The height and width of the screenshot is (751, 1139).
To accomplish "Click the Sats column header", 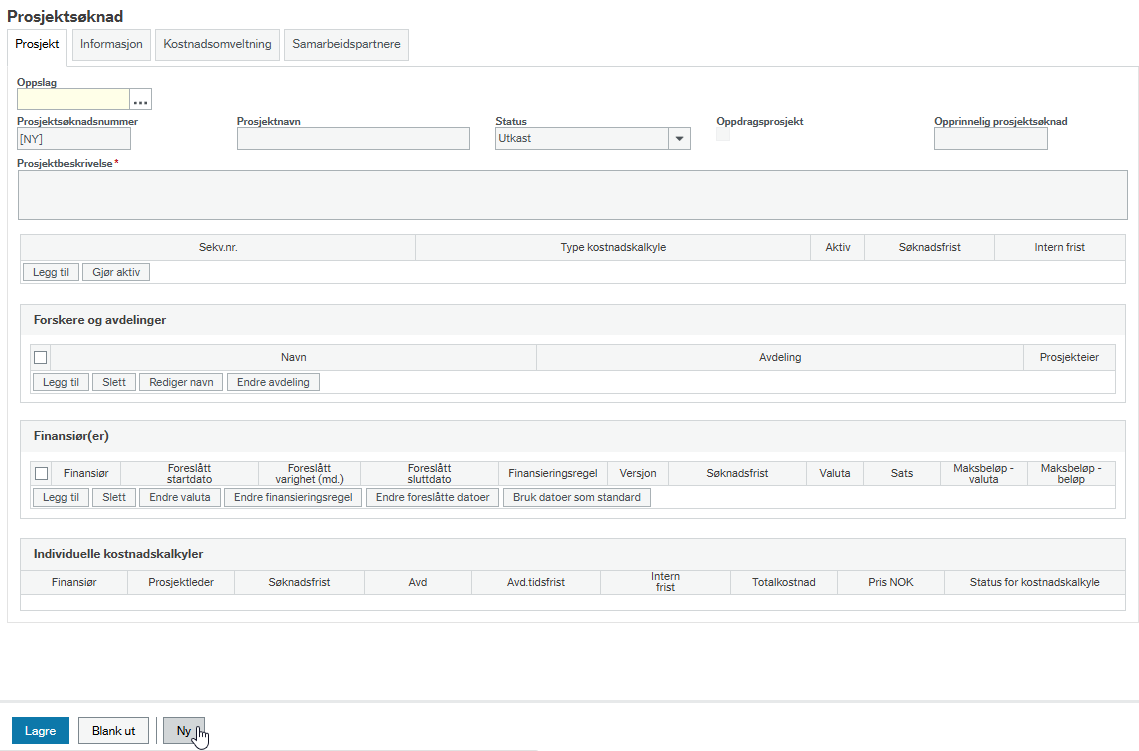I will tap(901, 474).
